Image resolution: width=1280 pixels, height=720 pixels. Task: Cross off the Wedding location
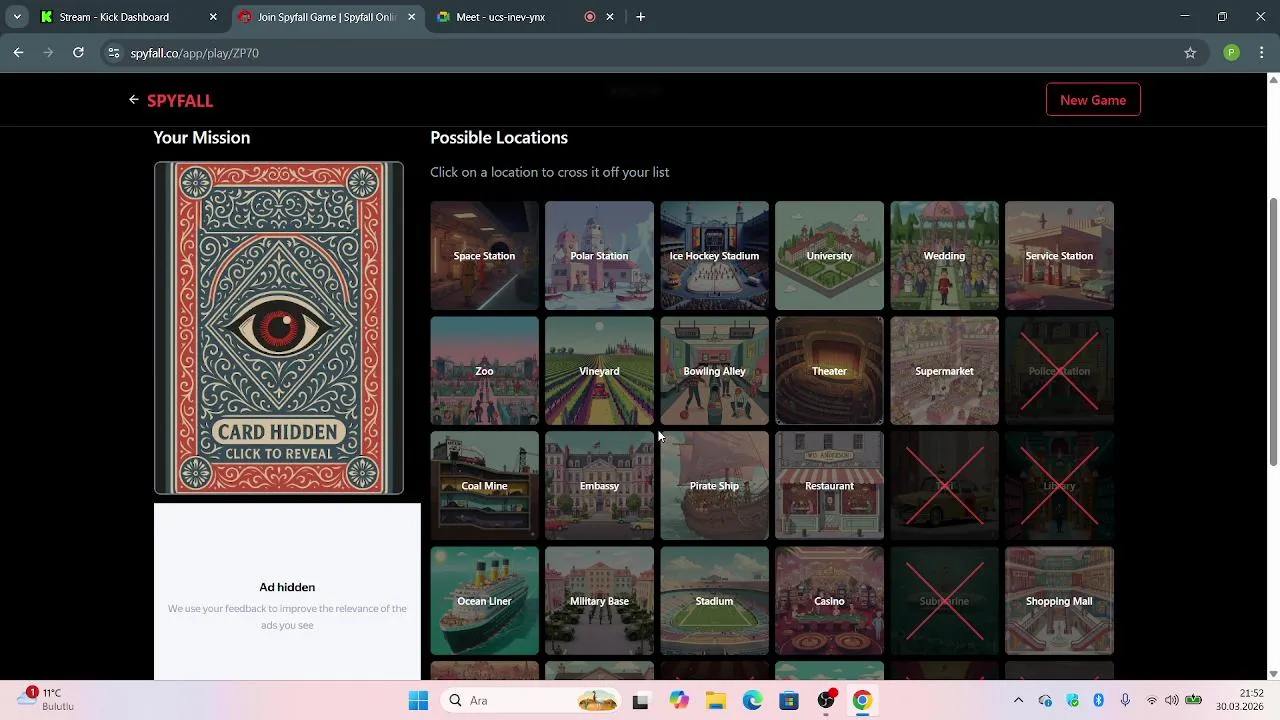point(944,256)
